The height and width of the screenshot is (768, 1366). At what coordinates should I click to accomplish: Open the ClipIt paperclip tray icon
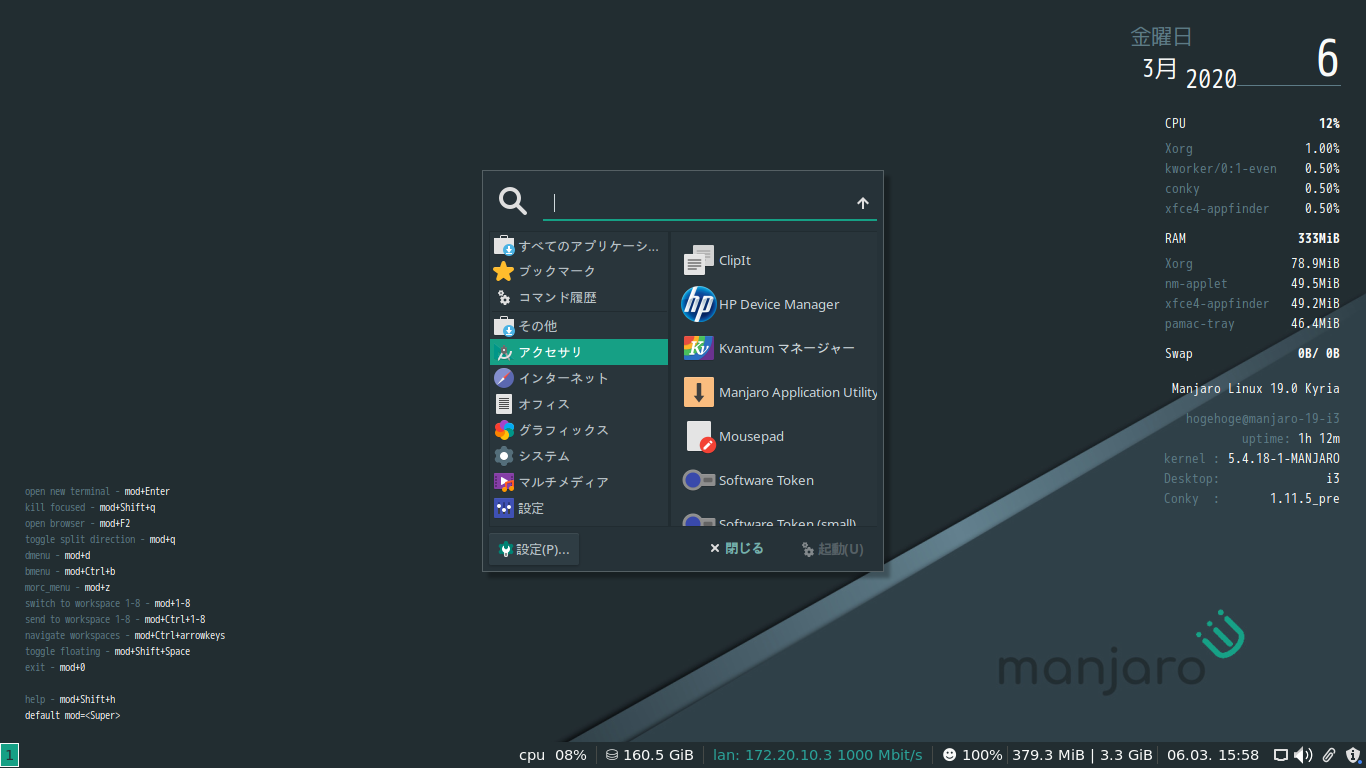coord(1329,755)
